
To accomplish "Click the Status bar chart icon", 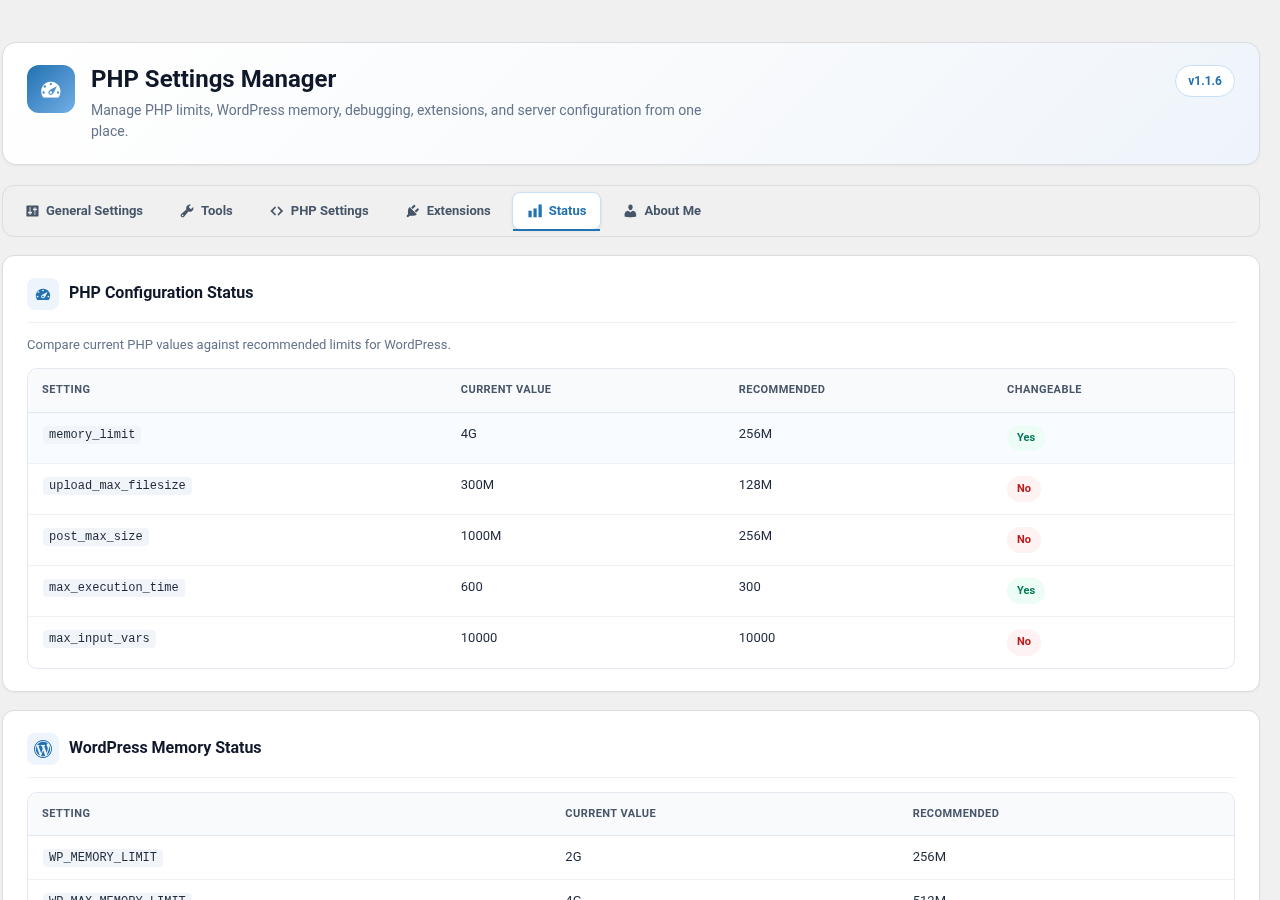I will pos(535,211).
